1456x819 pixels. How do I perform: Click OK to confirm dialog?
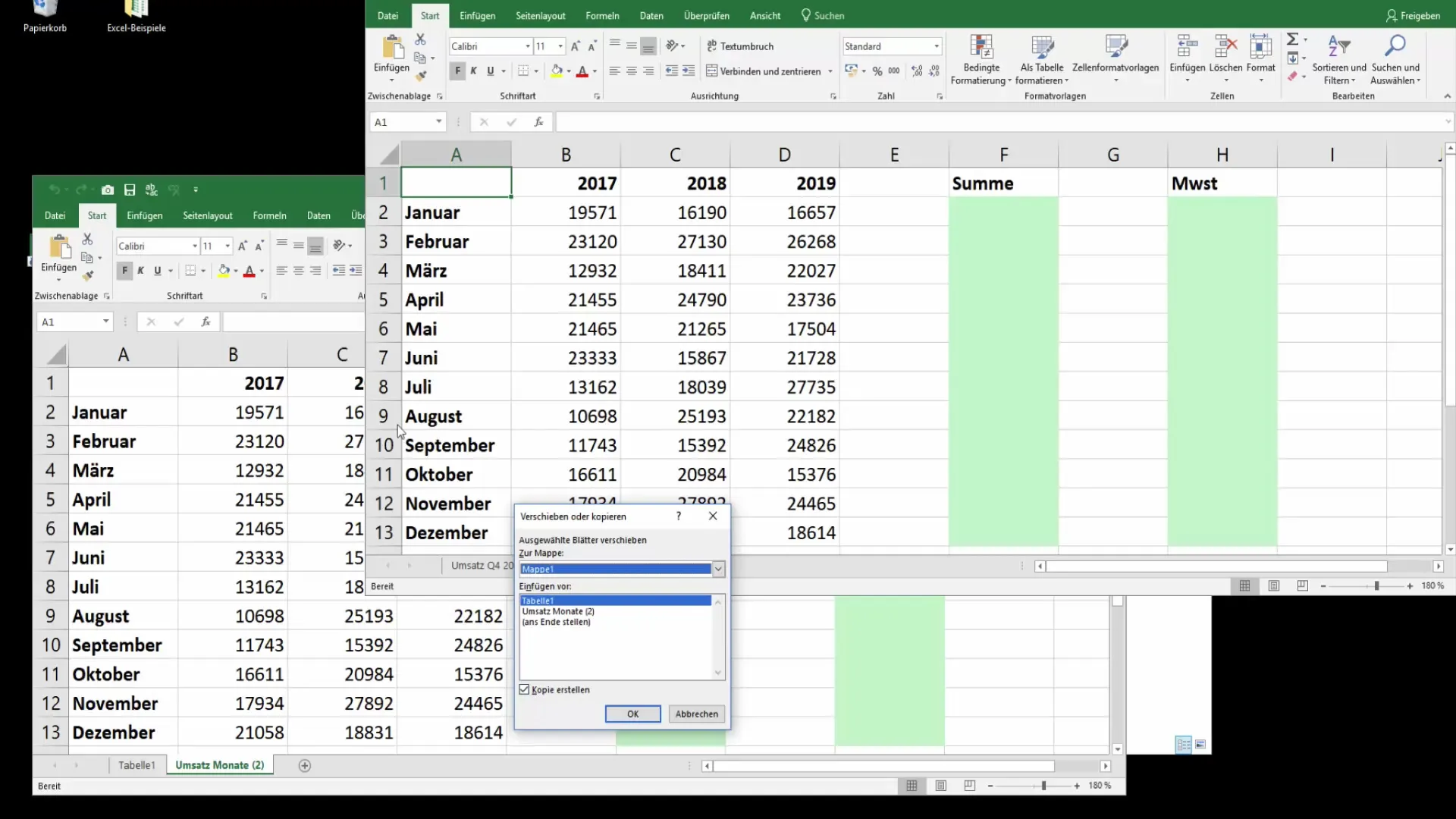click(x=633, y=714)
